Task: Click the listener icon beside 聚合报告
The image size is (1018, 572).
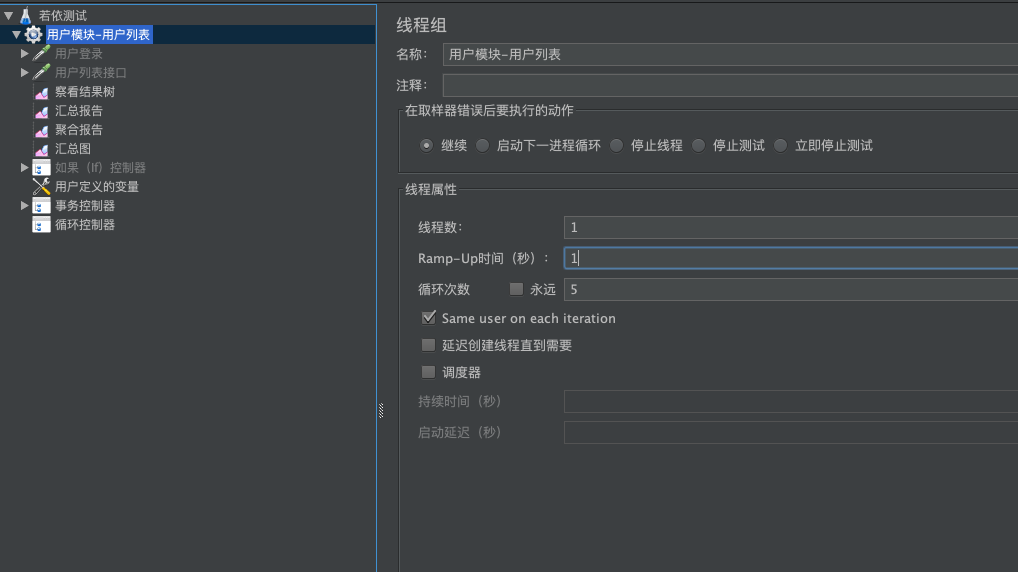Action: click(x=41, y=130)
